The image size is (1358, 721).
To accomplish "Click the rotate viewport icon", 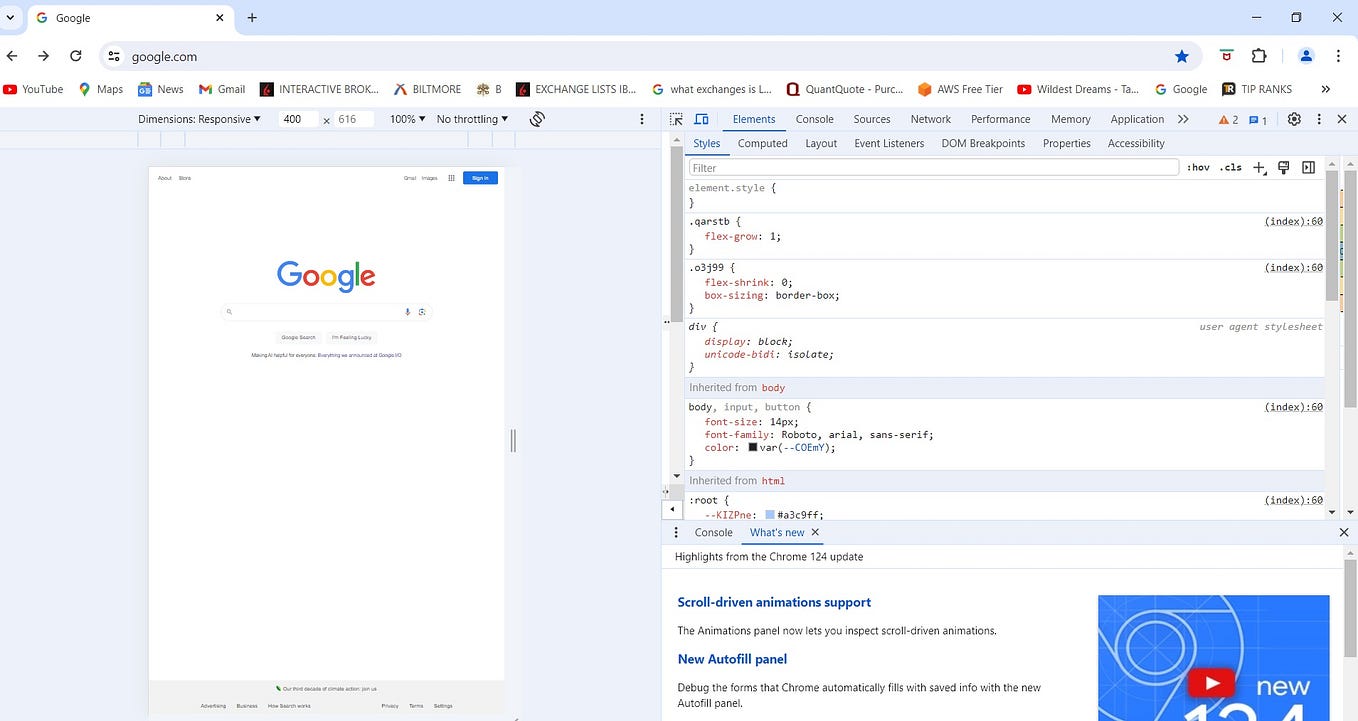I will (536, 118).
